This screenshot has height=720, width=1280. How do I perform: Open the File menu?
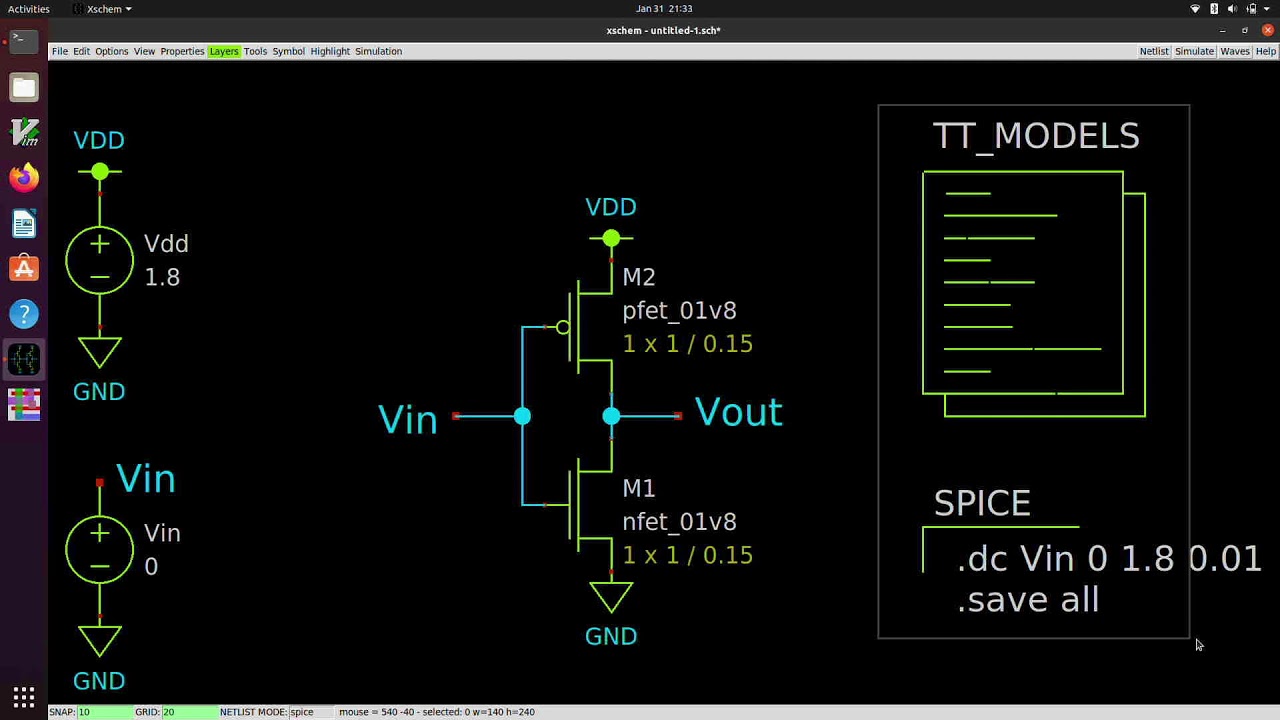coord(60,51)
